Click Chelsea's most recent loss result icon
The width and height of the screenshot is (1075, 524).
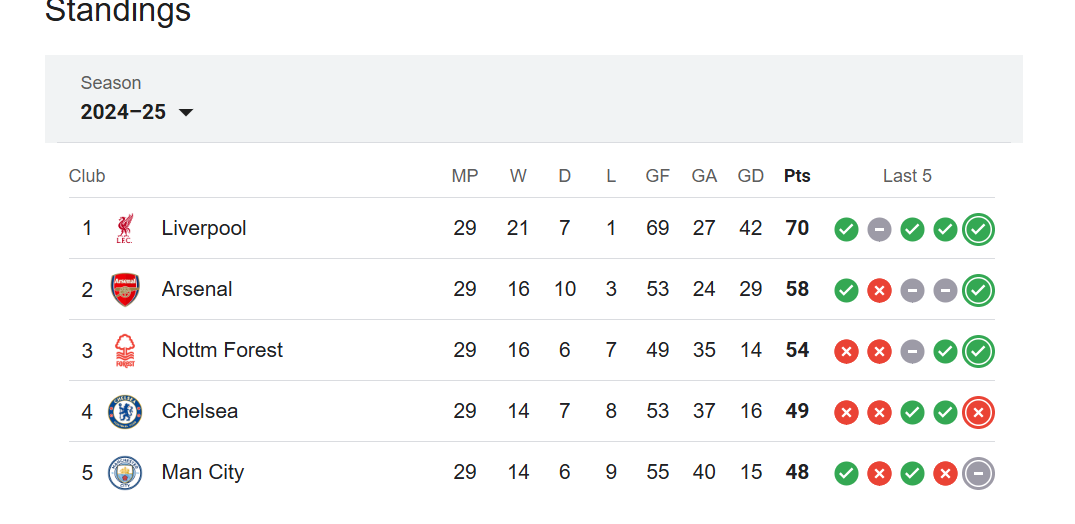(978, 412)
